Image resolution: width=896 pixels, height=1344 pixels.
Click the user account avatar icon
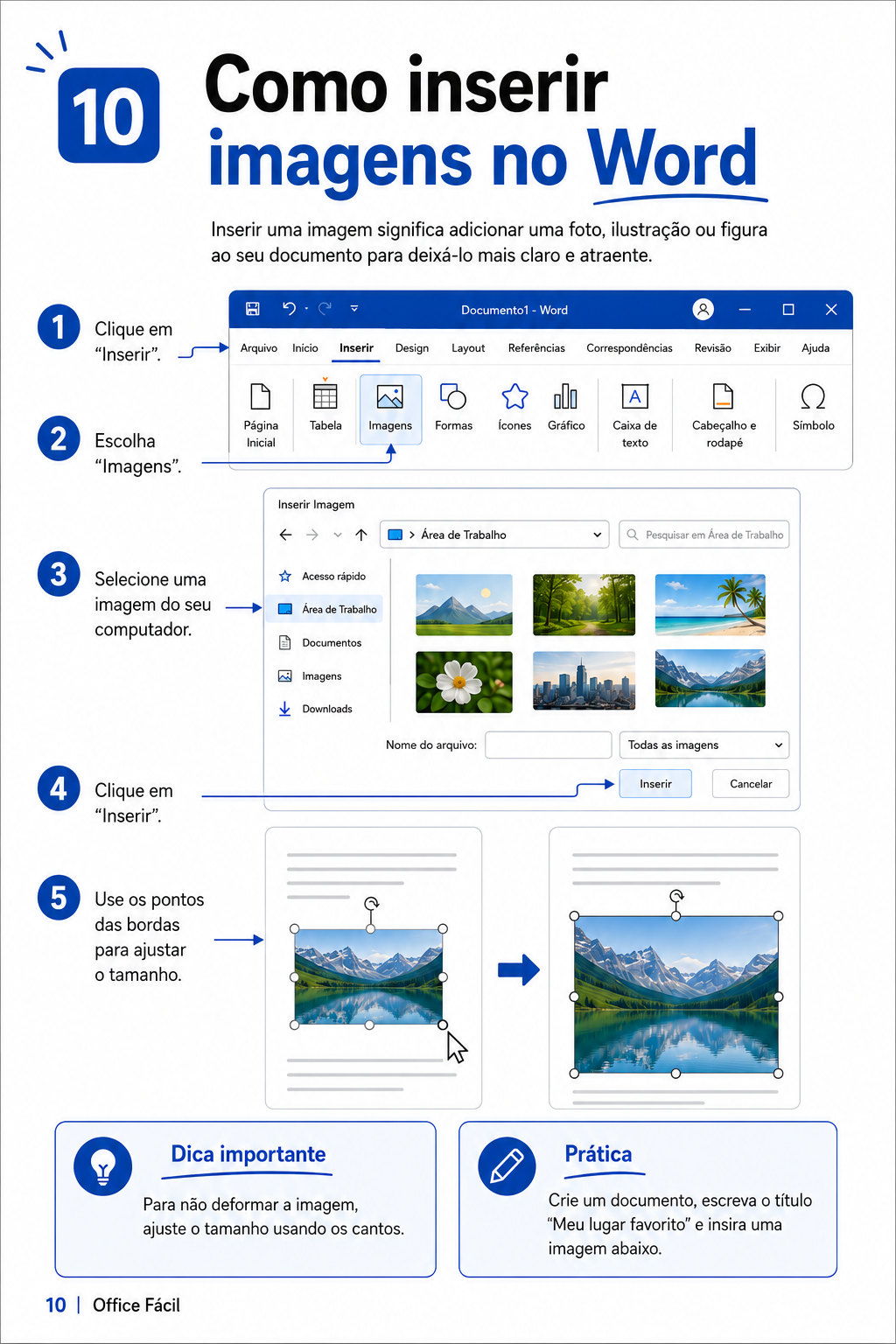703,309
